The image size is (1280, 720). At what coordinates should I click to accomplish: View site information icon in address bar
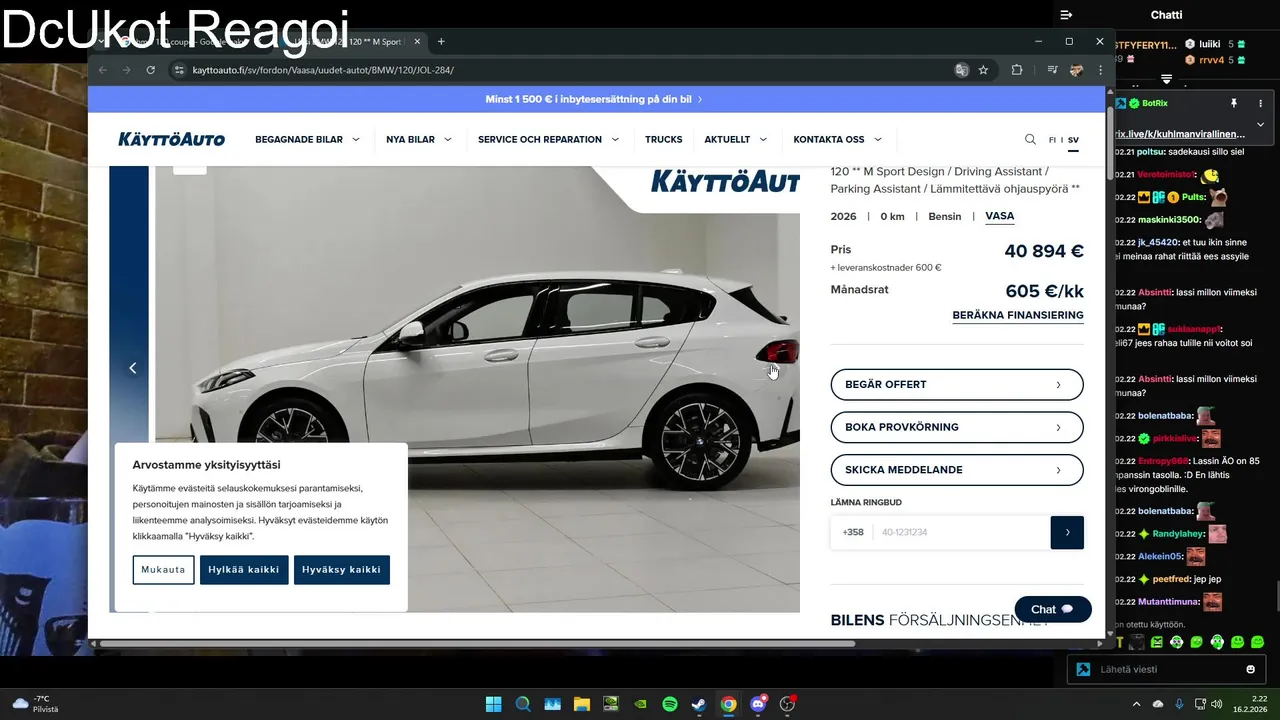(x=179, y=70)
